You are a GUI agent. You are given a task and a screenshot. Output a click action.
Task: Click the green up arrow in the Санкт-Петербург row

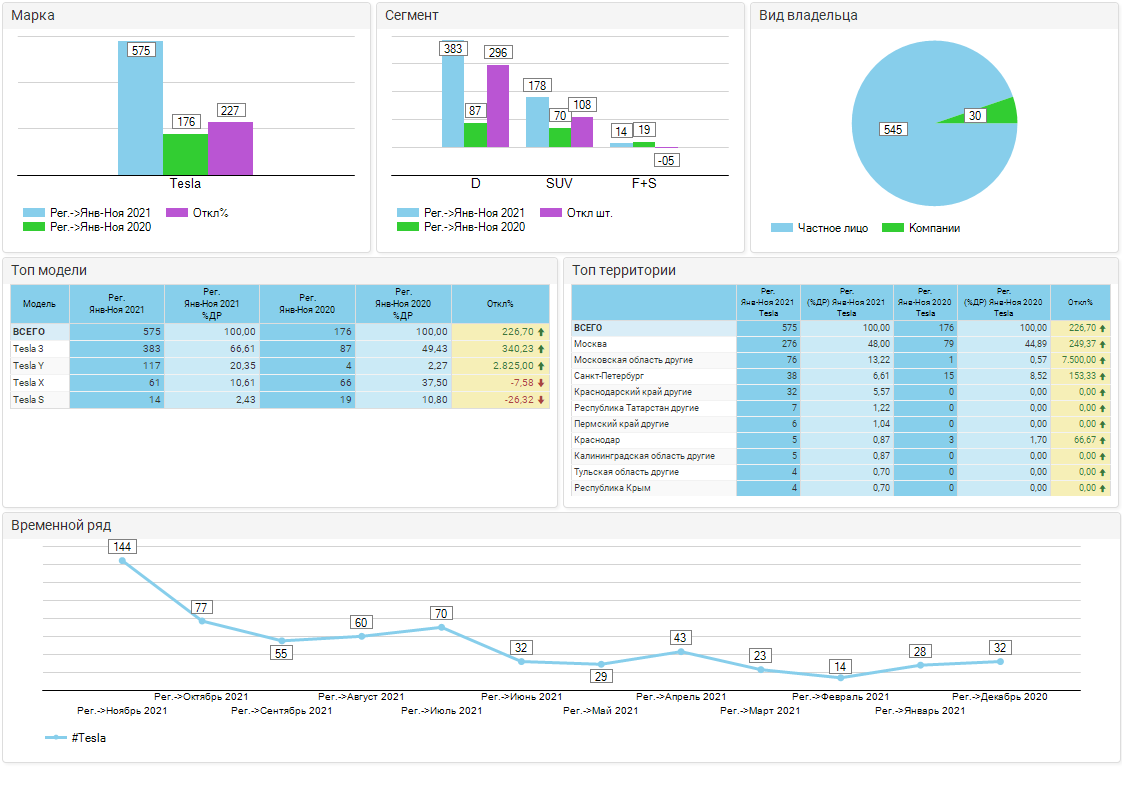(x=1103, y=376)
